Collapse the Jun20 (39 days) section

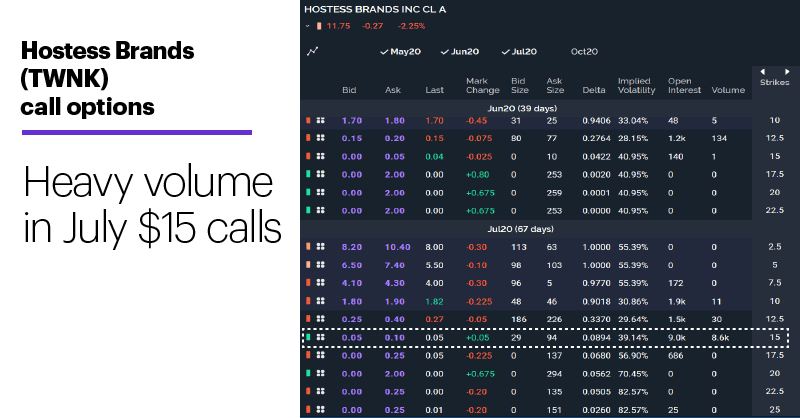click(x=522, y=108)
